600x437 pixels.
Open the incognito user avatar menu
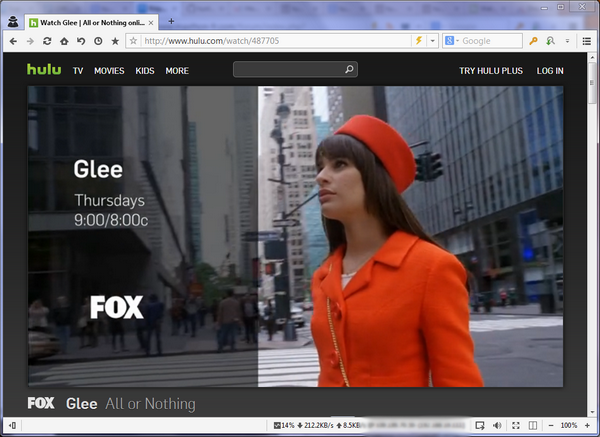tap(13, 22)
